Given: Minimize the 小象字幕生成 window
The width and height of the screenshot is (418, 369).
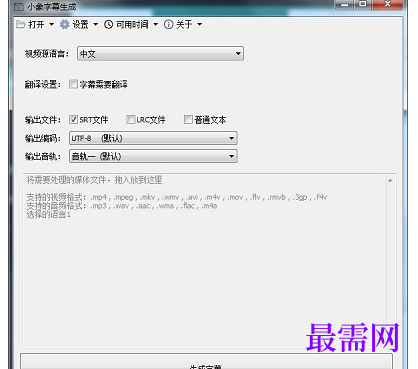Looking at the screenshot, I should coord(345,4).
